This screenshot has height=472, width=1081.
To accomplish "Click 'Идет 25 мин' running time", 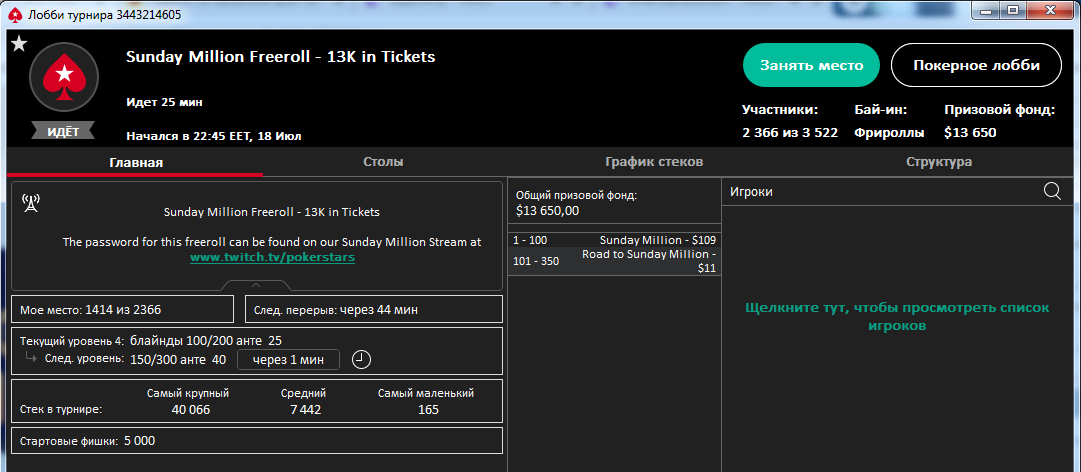I will tap(164, 102).
